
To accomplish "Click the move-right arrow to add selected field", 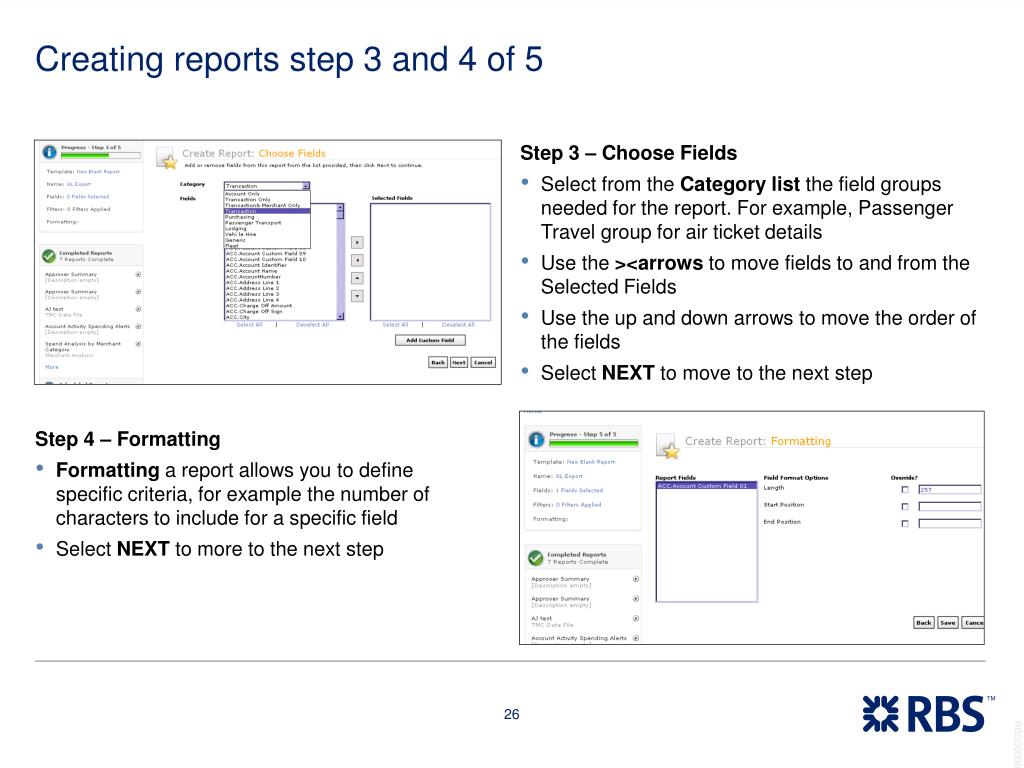I will [357, 242].
